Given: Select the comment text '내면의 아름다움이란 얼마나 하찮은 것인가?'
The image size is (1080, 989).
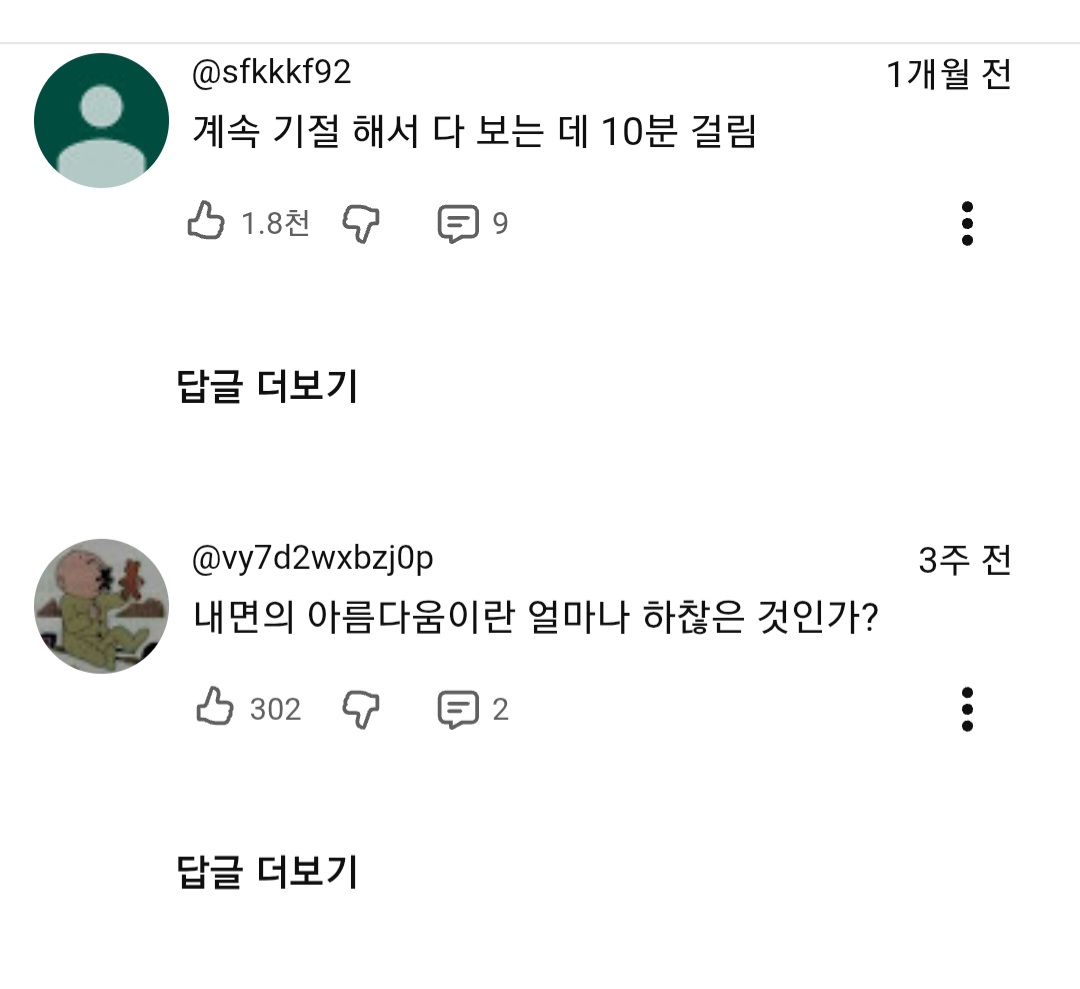Looking at the screenshot, I should 536,617.
